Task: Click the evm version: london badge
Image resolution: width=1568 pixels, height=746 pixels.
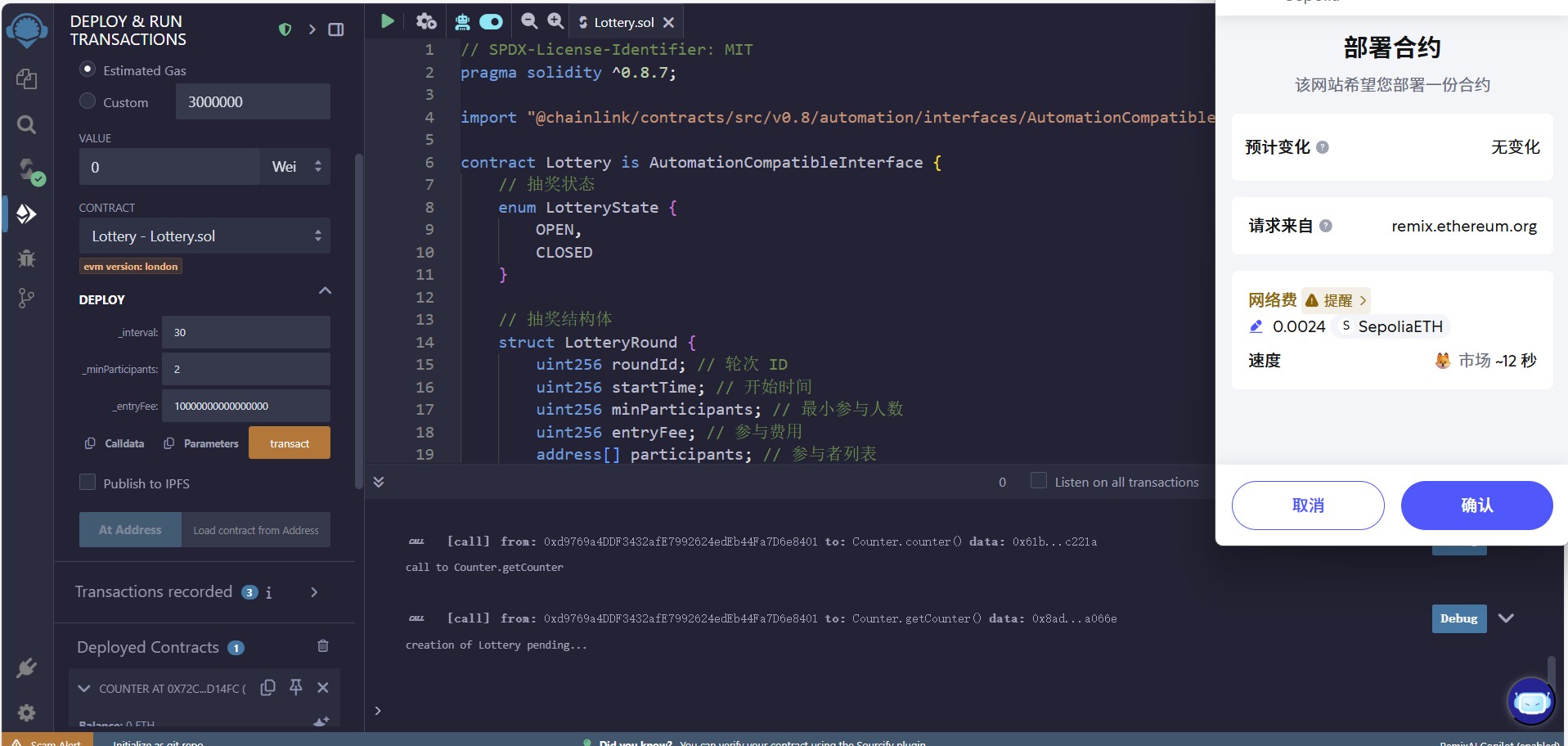Action: tap(131, 267)
